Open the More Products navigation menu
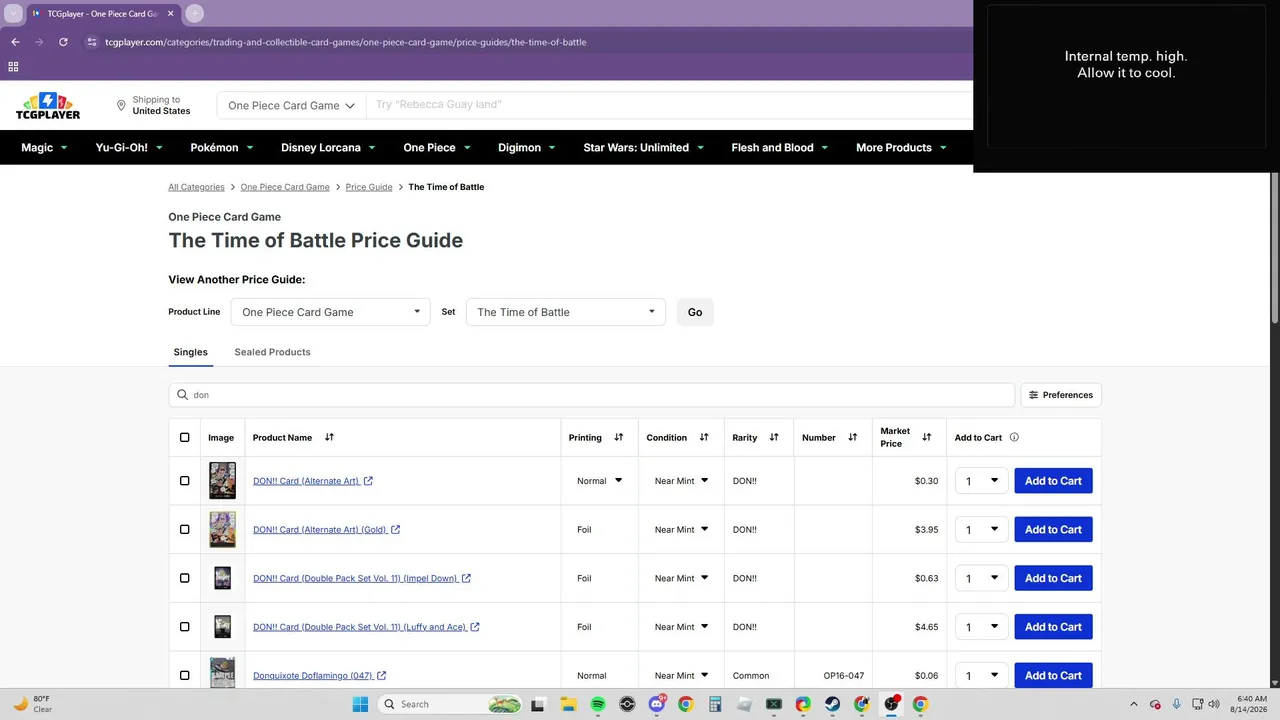 pyautogui.click(x=901, y=147)
